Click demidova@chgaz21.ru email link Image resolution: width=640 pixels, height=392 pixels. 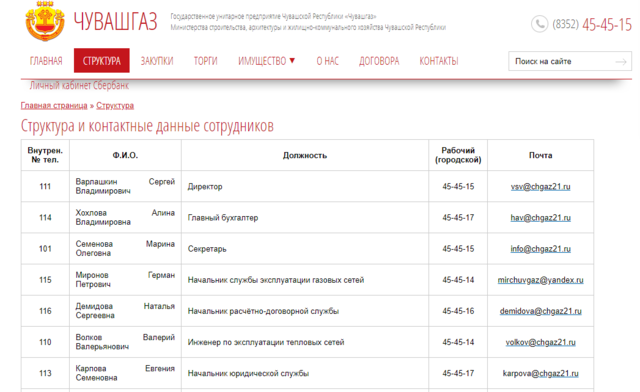tap(540, 311)
